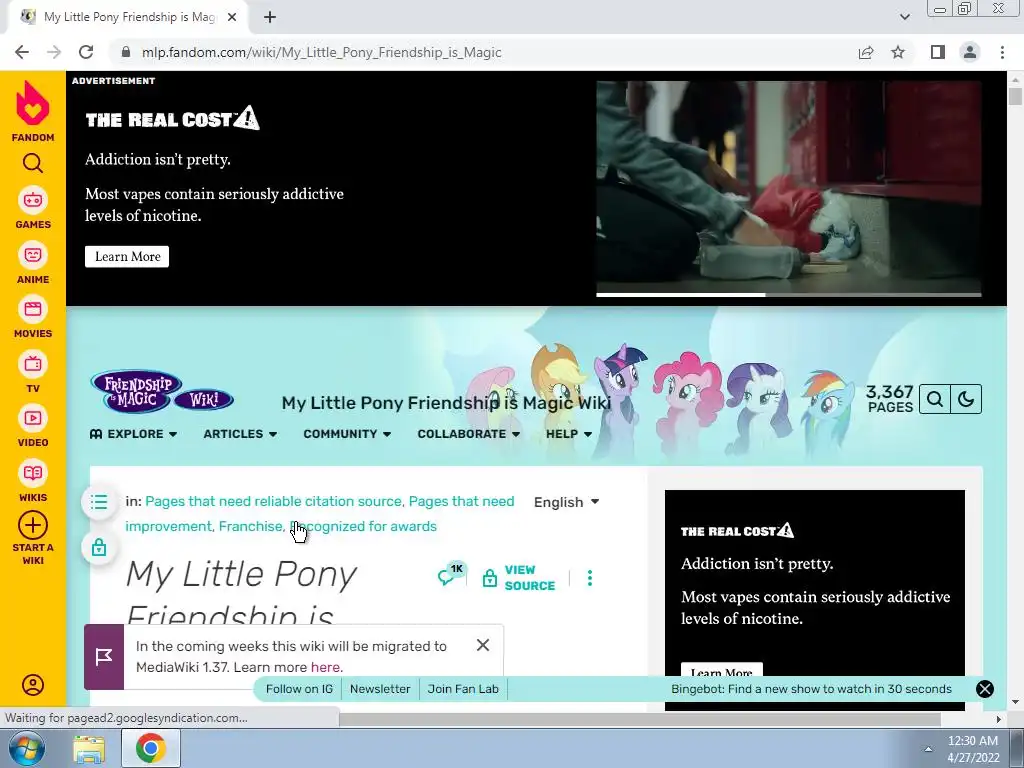Click the migration notice flag icon
The width and height of the screenshot is (1024, 768).
(104, 657)
